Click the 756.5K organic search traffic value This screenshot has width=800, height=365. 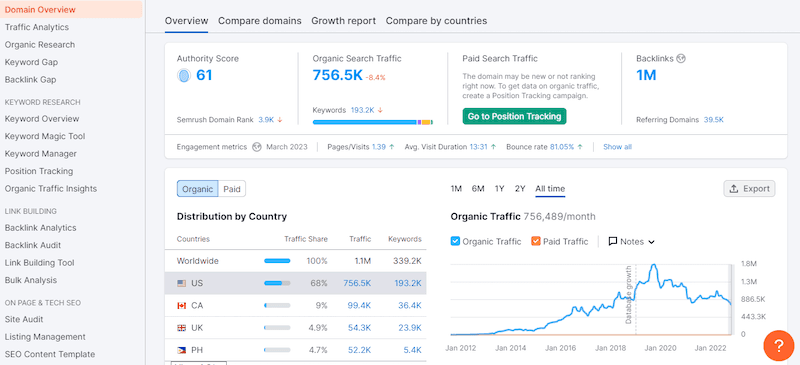click(x=337, y=76)
